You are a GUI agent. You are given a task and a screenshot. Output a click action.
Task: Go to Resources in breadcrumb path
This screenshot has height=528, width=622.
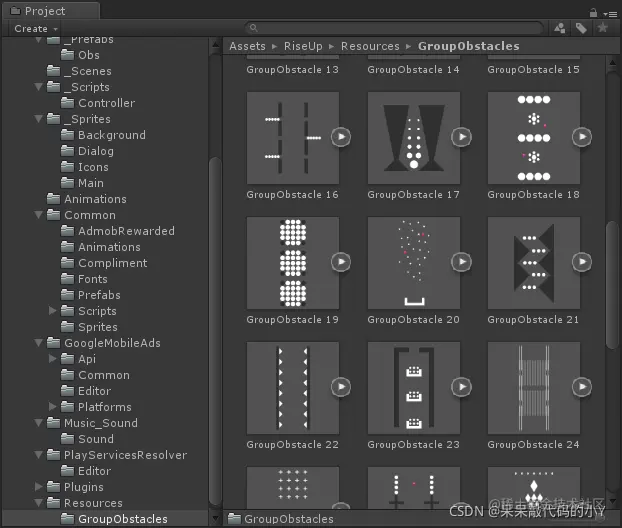pyautogui.click(x=370, y=46)
